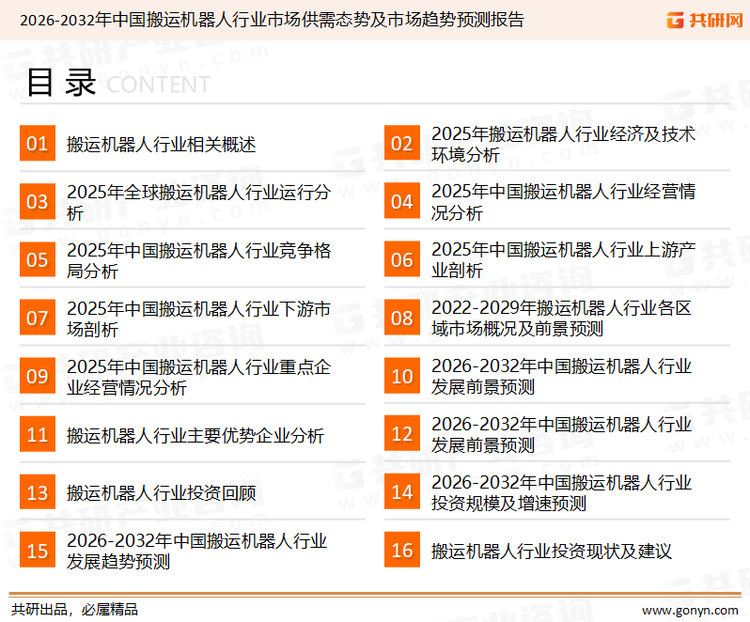Click the orange 05 chapter number box
The width and height of the screenshot is (750, 622).
coord(37,260)
